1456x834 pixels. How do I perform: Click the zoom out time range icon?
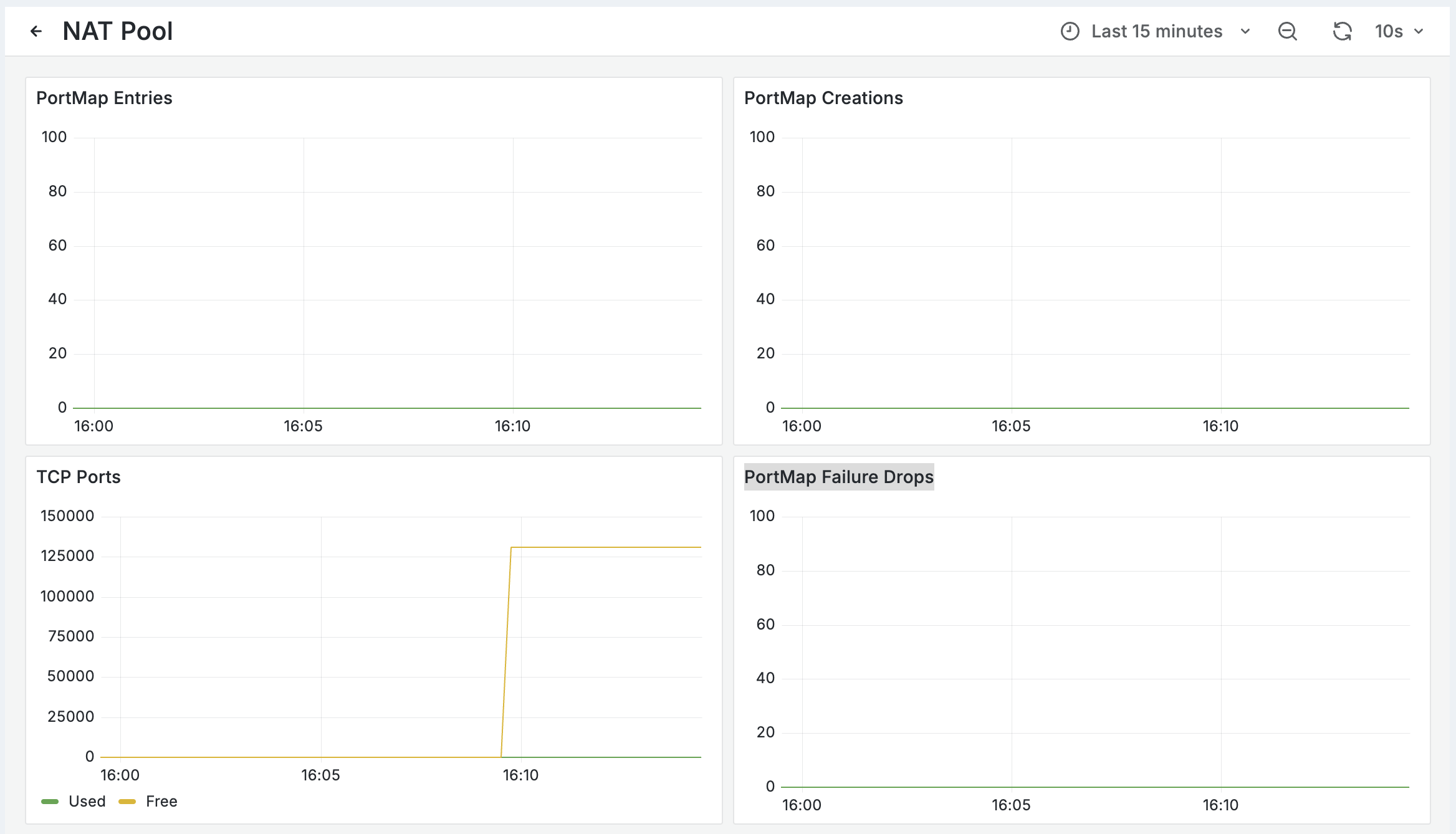pos(1287,31)
